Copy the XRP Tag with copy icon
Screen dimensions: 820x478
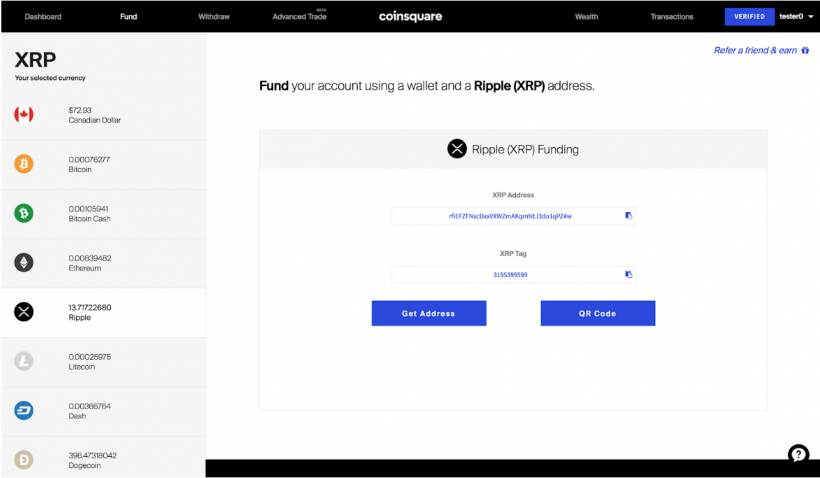[x=629, y=274]
